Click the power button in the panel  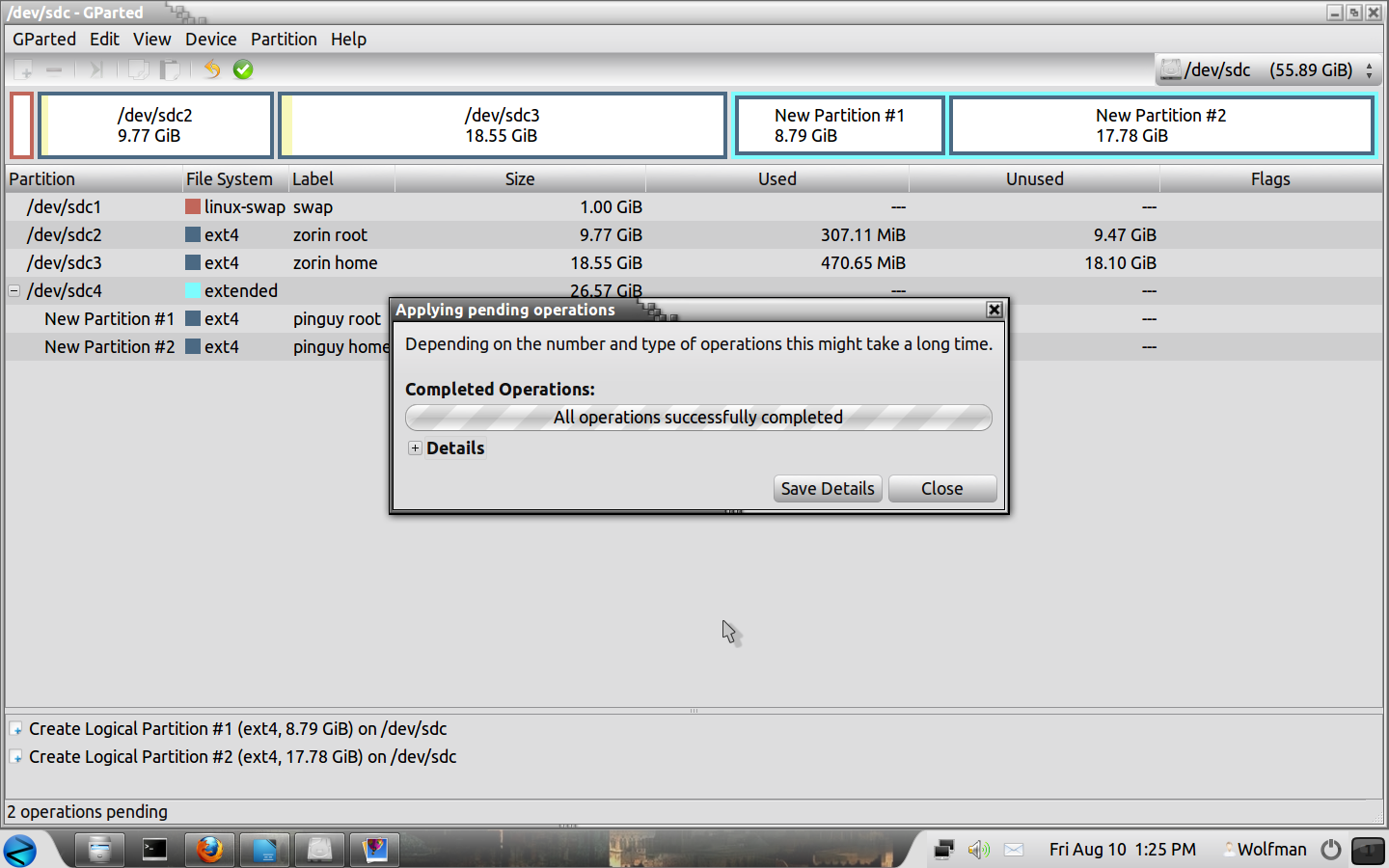pos(1331,850)
